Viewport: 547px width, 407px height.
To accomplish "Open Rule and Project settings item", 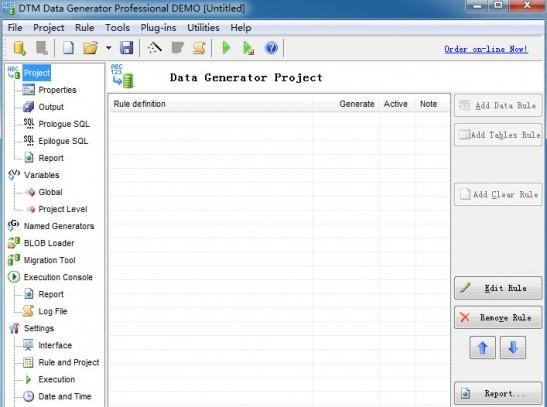I will pos(69,362).
